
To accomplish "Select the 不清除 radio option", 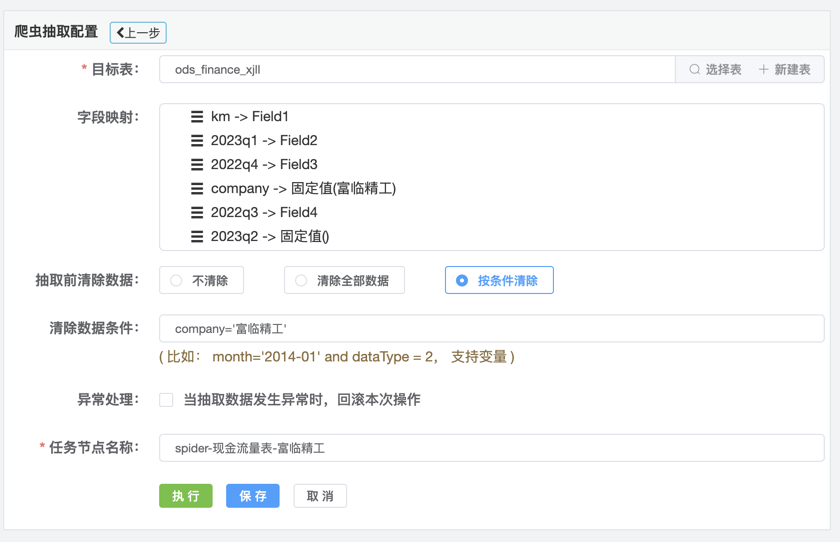I will [x=177, y=281].
